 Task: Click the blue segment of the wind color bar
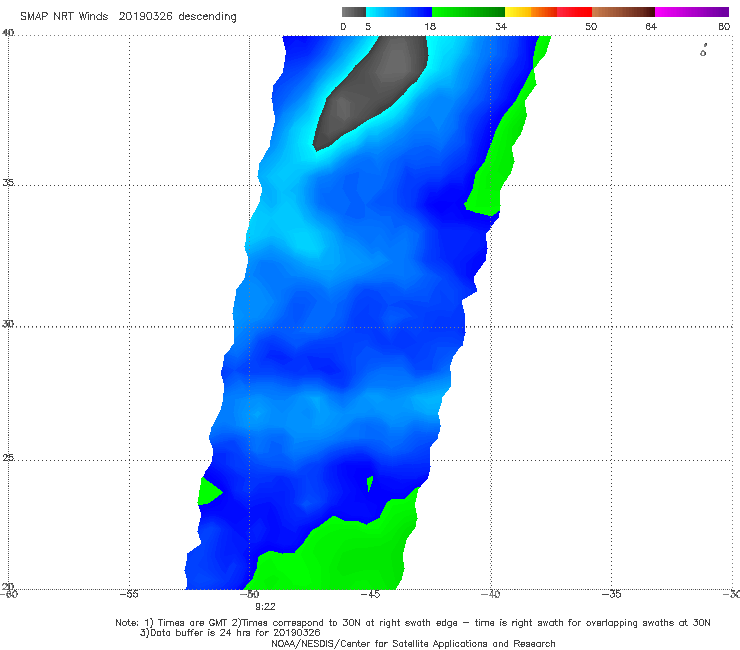click(399, 12)
